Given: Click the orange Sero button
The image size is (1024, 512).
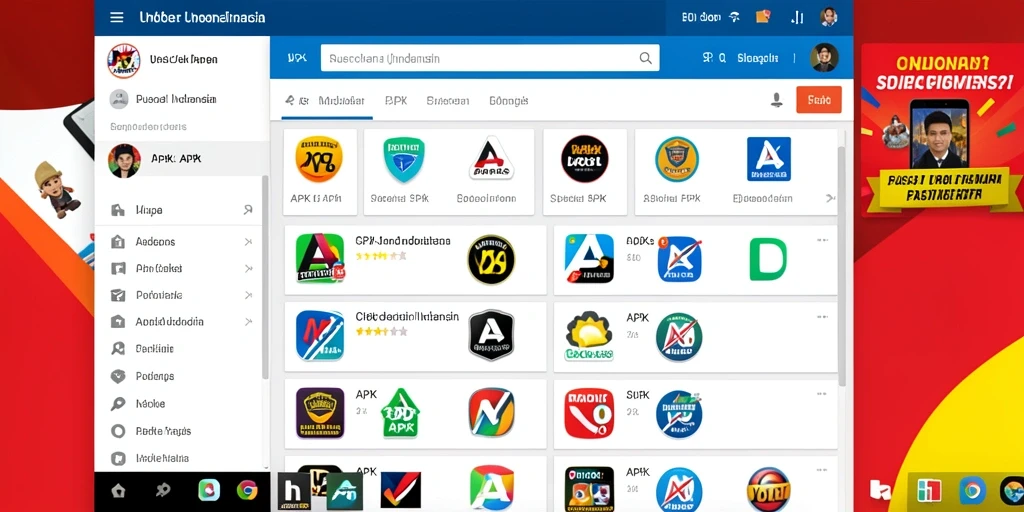Looking at the screenshot, I should tap(819, 100).
